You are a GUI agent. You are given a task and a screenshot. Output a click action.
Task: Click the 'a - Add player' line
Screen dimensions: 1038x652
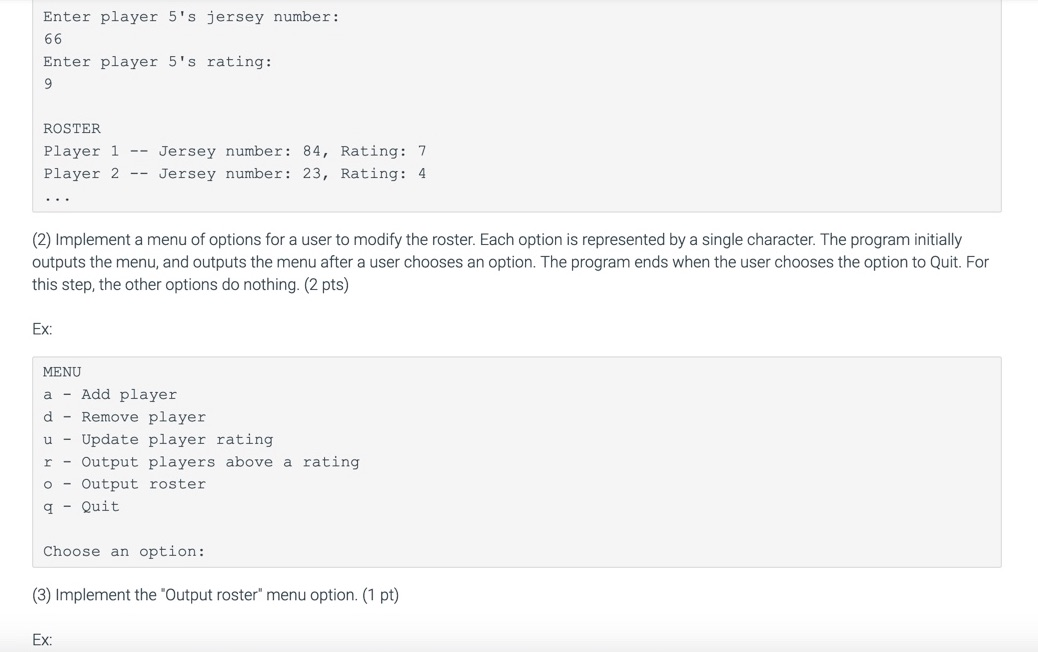pos(110,395)
